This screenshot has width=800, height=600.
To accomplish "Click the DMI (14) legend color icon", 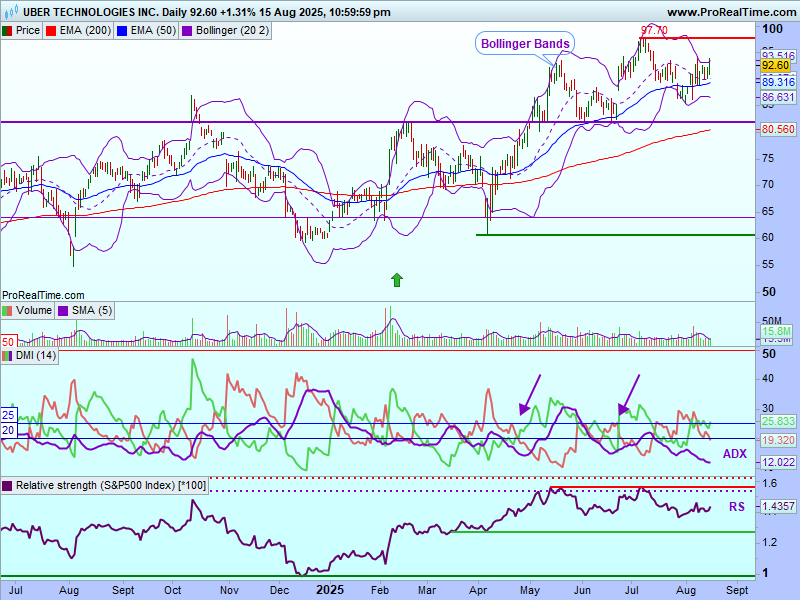I will (7, 356).
